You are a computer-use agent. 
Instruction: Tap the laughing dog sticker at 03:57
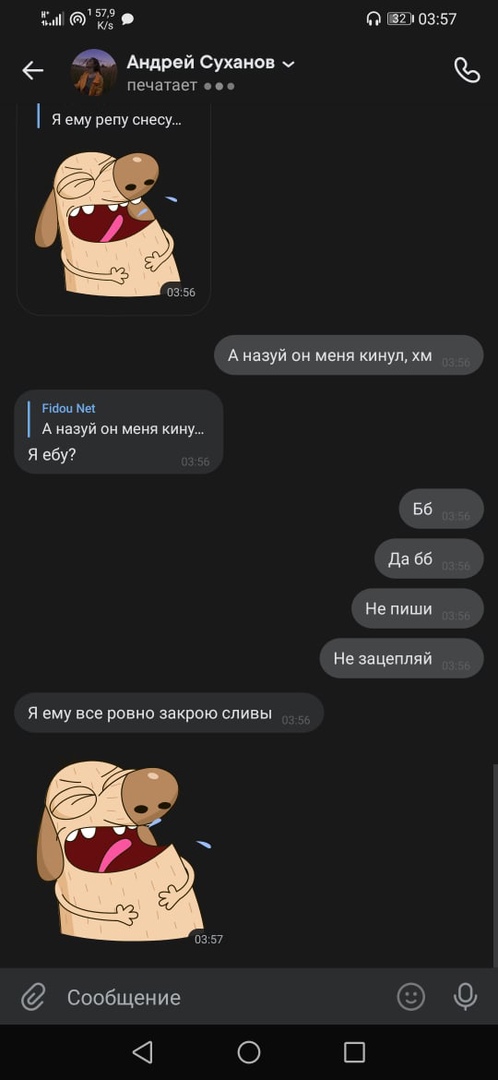121,851
